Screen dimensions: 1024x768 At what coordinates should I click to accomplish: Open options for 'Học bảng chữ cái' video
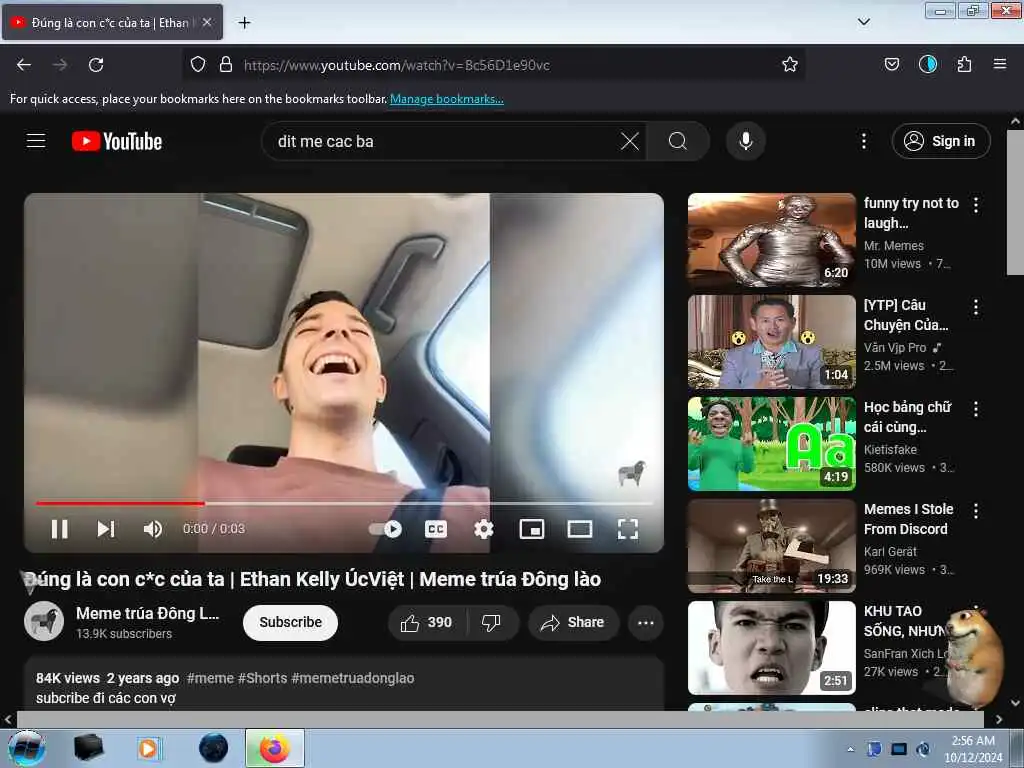tap(976, 409)
